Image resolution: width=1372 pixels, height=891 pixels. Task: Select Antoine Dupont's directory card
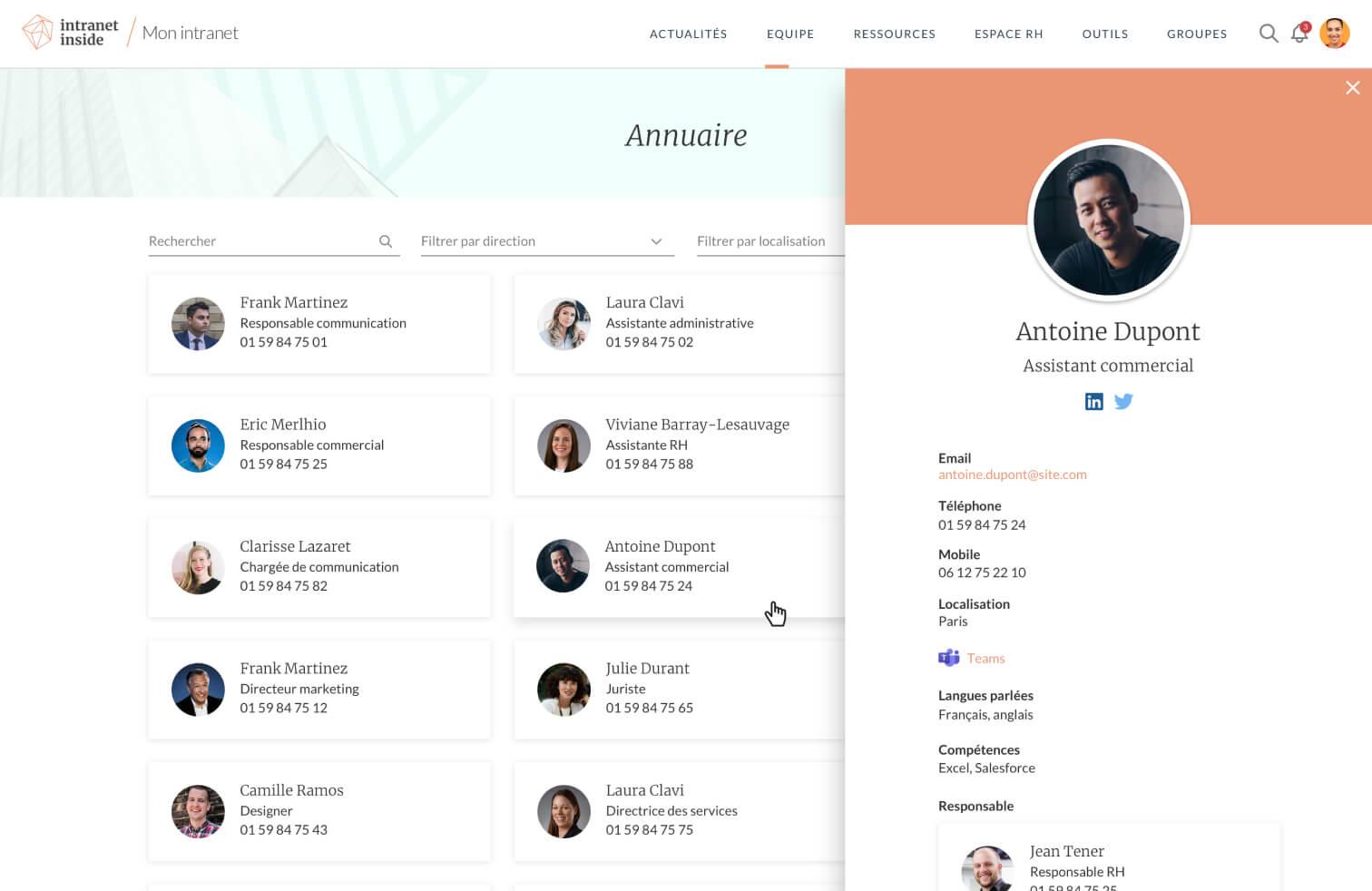[679, 567]
